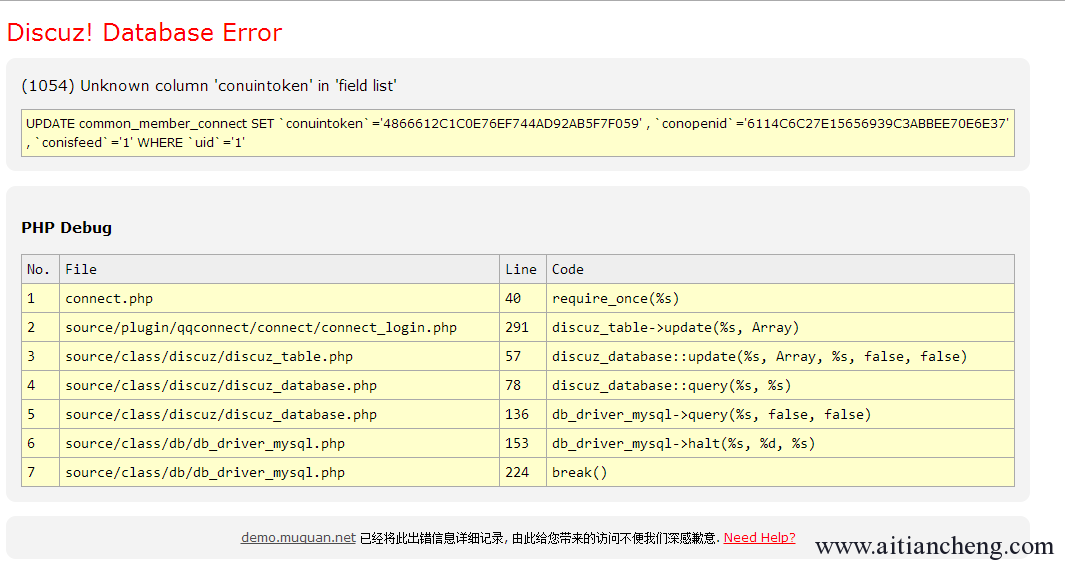The width and height of the screenshot is (1065, 564).
Task: Click row number 7 cell
Action: (41, 472)
